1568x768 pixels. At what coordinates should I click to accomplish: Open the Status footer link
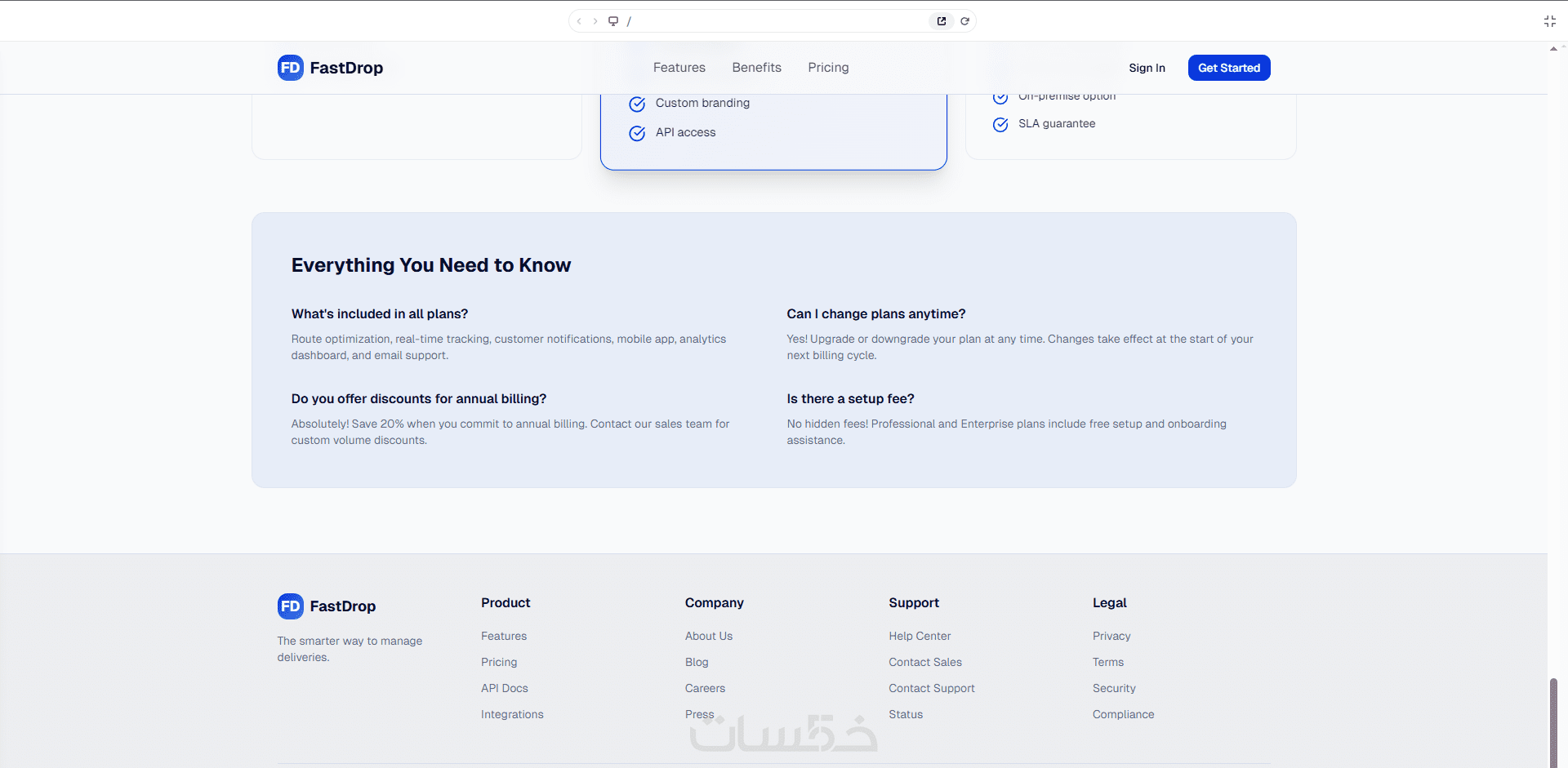[906, 714]
